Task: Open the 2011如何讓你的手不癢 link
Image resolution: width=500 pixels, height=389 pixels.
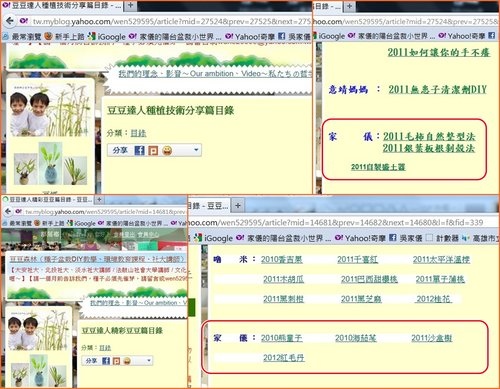Action: tap(438, 52)
